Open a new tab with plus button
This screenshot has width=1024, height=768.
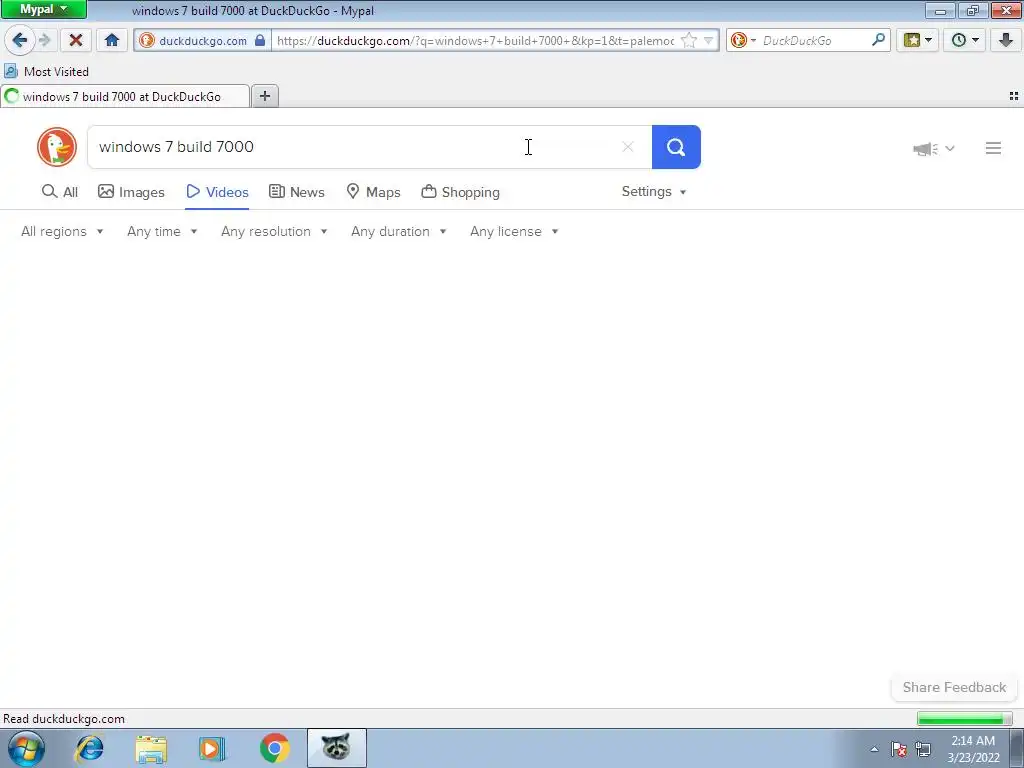[264, 97]
